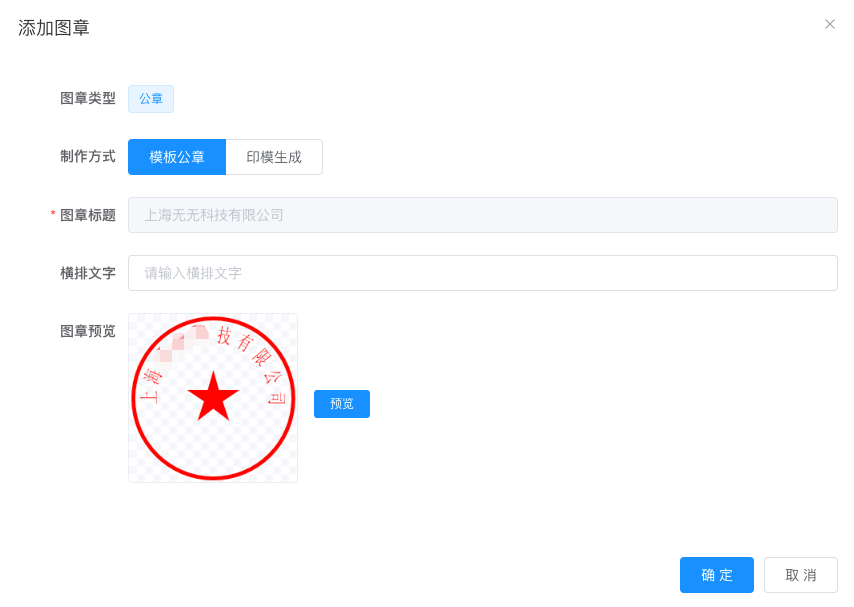The image size is (854, 607).
Task: Click the red seal preview image
Action: click(213, 398)
